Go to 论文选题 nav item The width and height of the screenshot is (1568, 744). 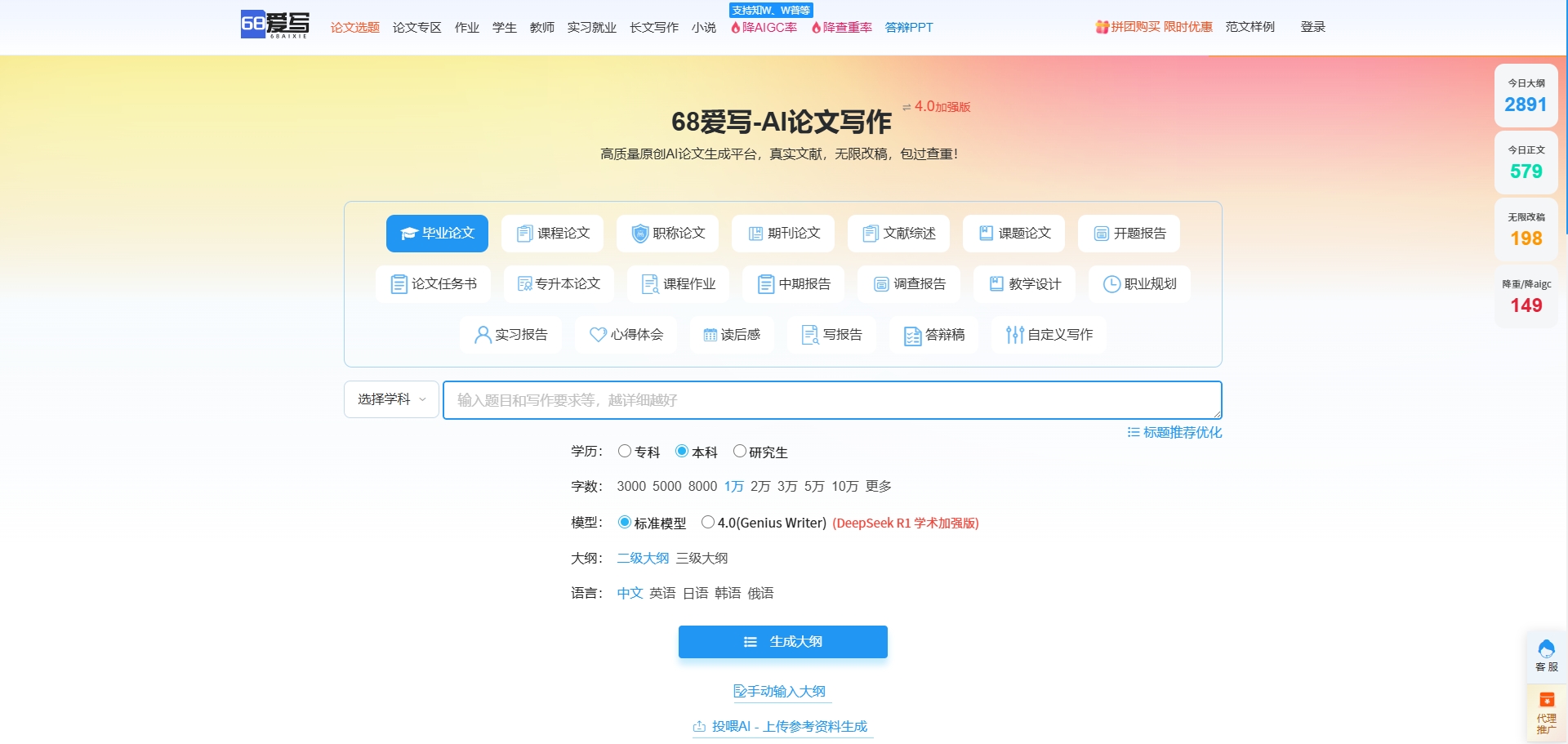[x=354, y=28]
